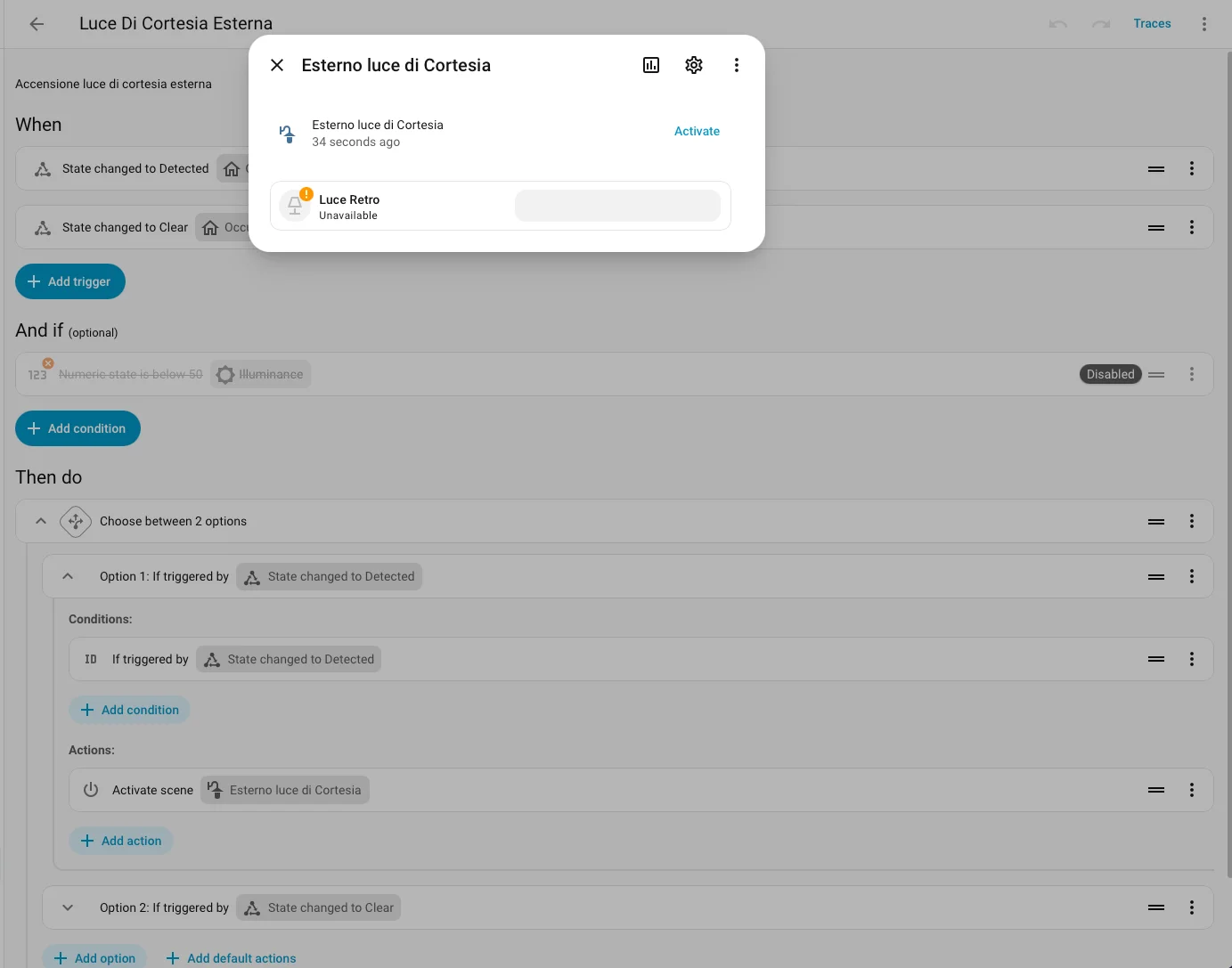Grab handle of State changed to Detected trigger
Viewport: 1232px width, 968px height.
point(1156,168)
